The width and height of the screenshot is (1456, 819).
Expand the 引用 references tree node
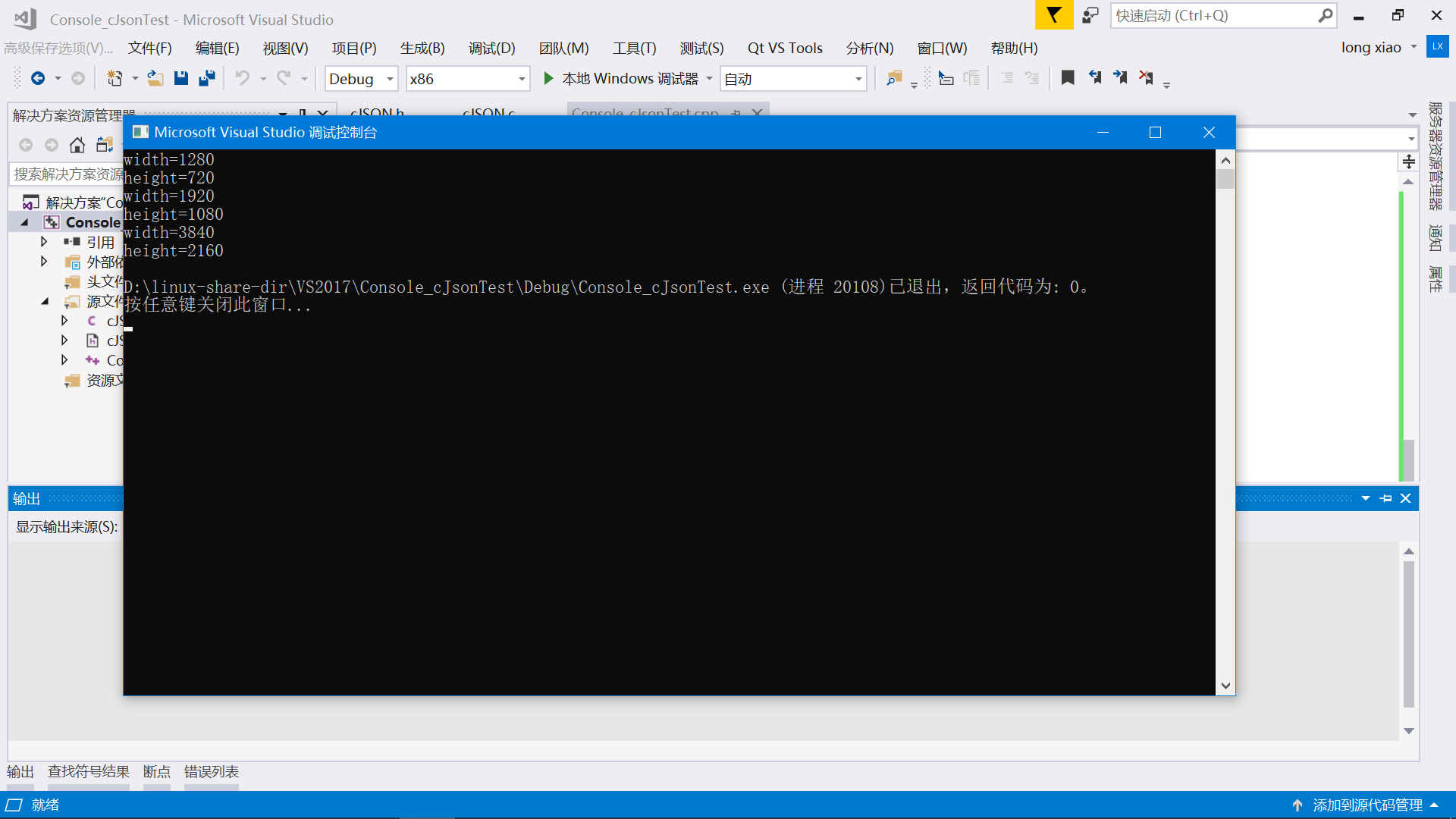tap(44, 242)
